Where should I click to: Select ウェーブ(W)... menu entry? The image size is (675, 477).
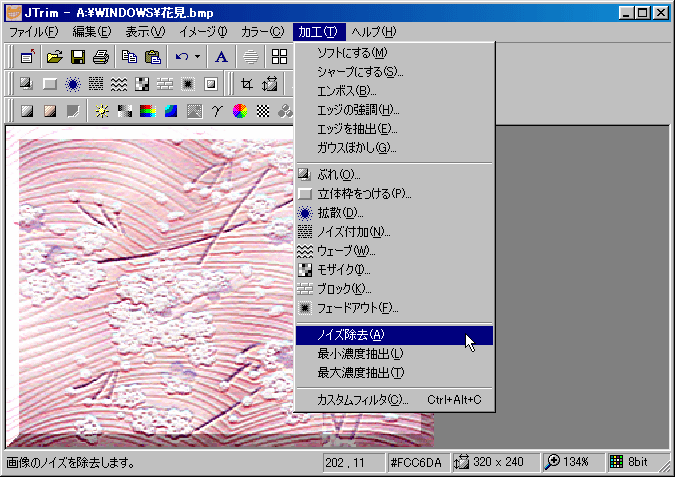coord(394,251)
